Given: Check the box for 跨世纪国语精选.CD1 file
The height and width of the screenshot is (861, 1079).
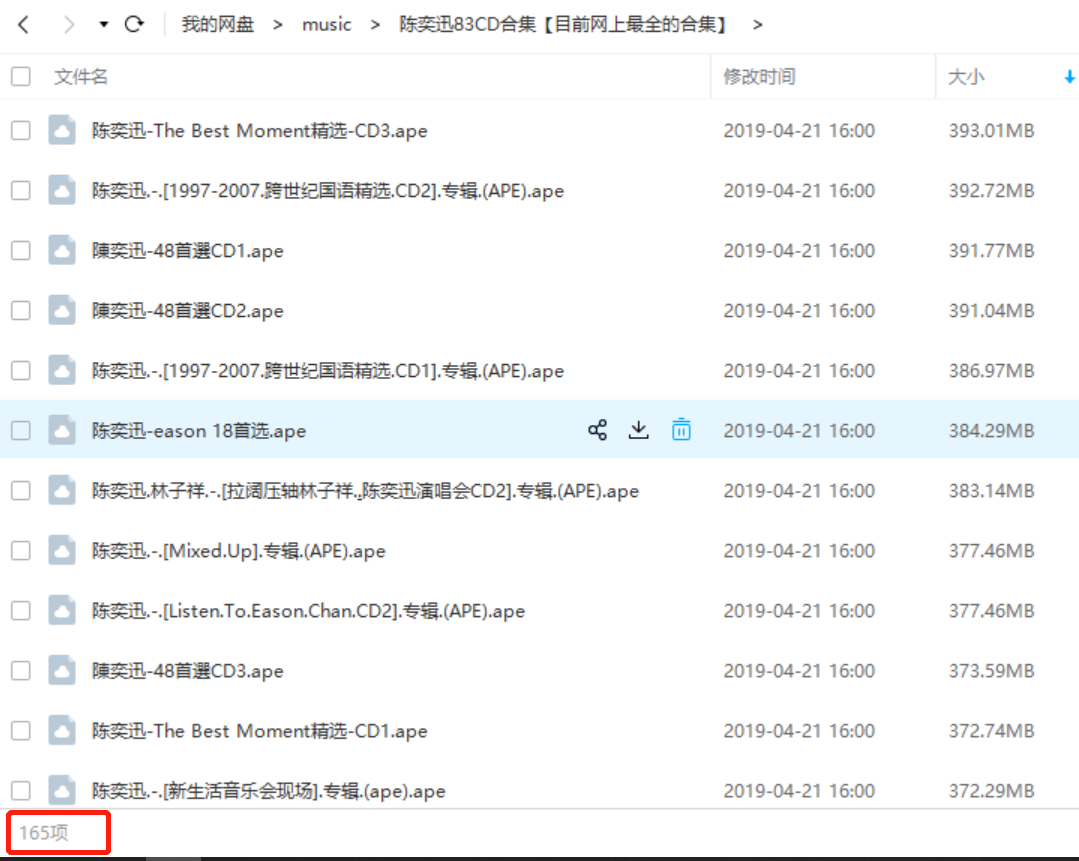Looking at the screenshot, I should click(21, 371).
